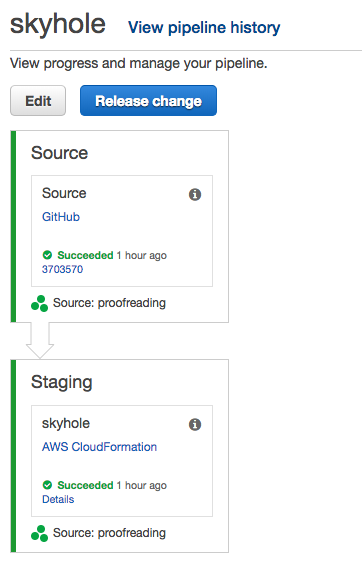Click the info icon in skyhole action
The height and width of the screenshot is (581, 362).
[195, 424]
